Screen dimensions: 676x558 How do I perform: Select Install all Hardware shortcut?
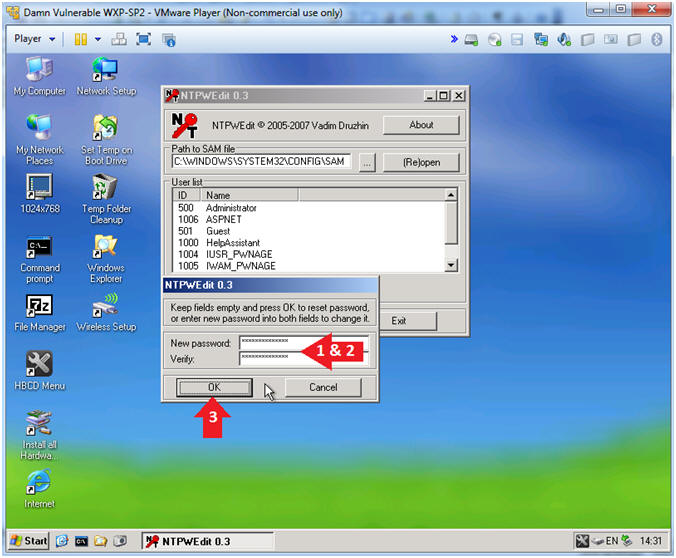point(39,435)
